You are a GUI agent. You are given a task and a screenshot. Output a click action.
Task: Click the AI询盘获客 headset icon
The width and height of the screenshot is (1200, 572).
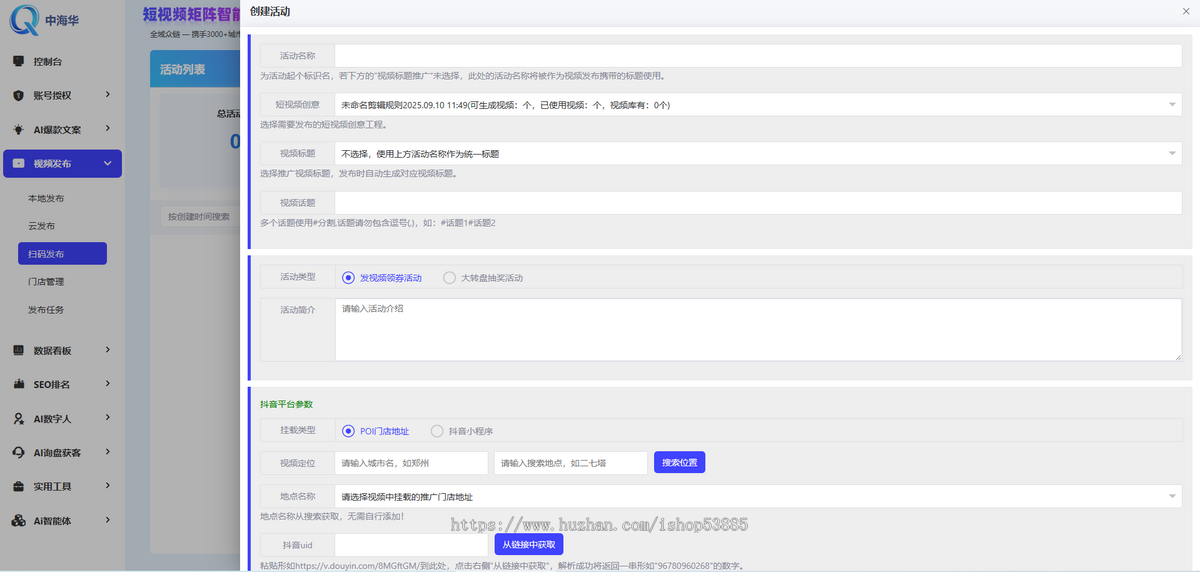tap(18, 452)
